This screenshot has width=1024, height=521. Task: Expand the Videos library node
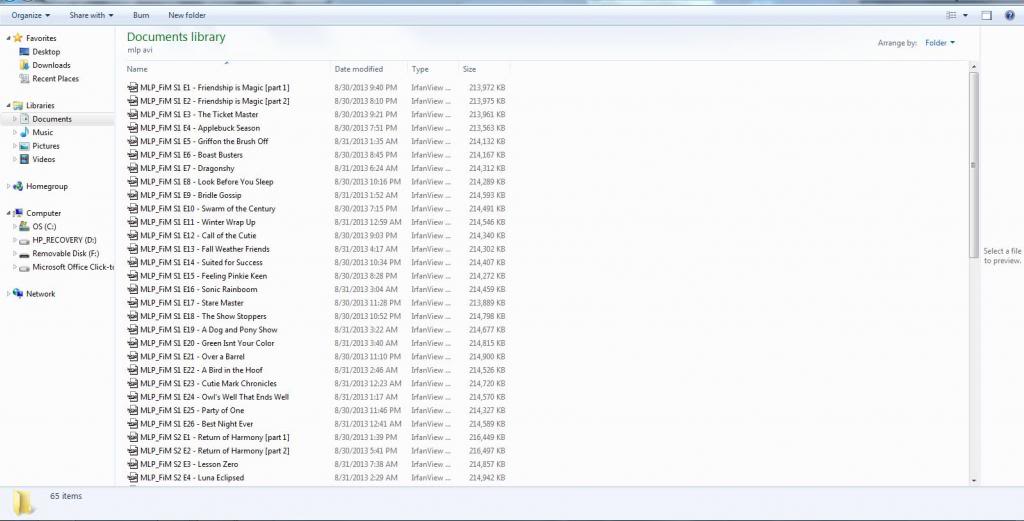(x=15, y=159)
